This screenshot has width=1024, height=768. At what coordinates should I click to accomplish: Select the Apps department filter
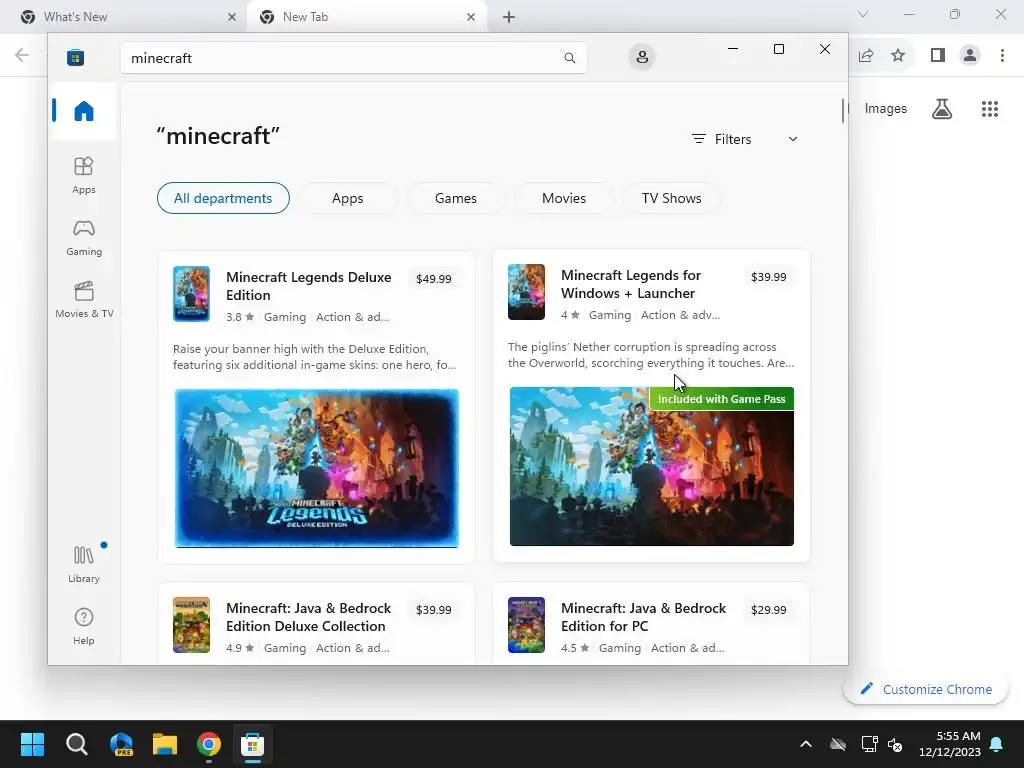347,198
